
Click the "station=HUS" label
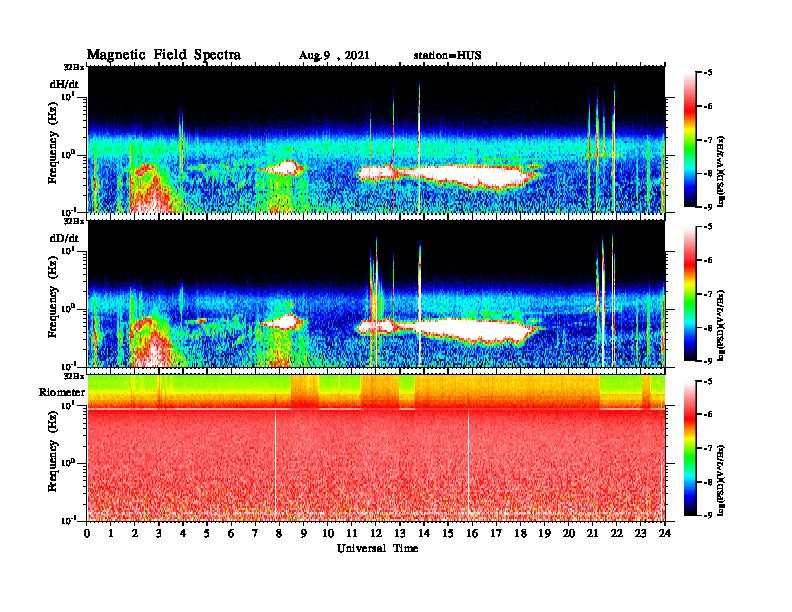(447, 56)
